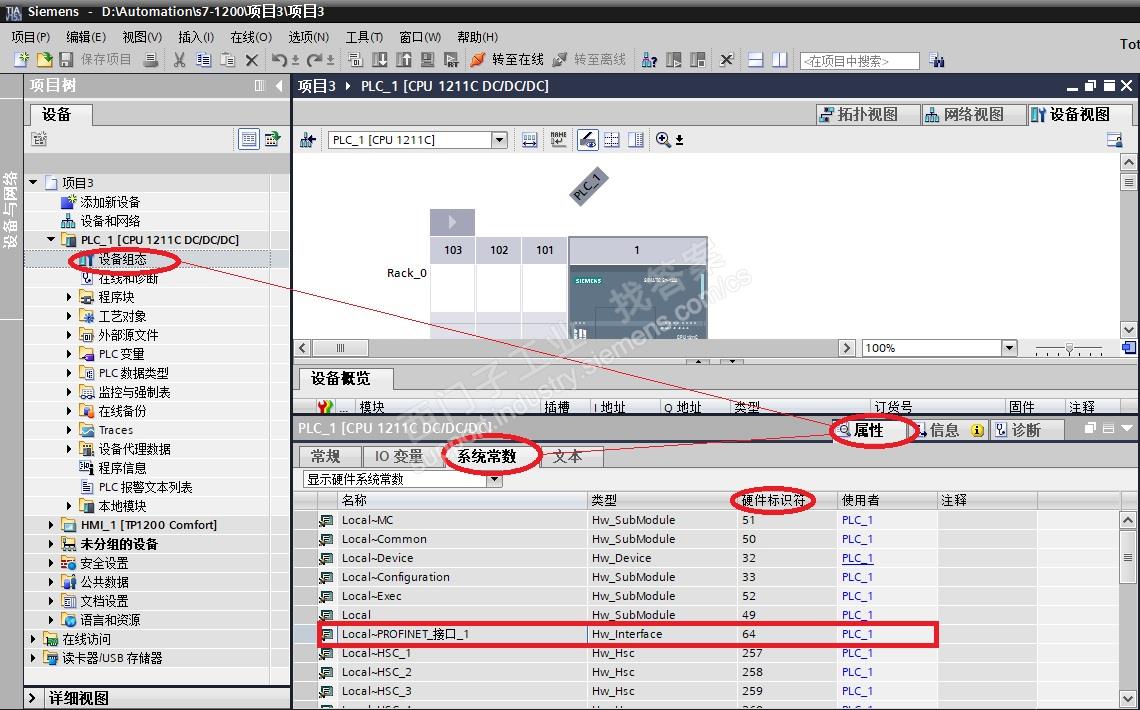Delete with the X toolbar icon

252,60
